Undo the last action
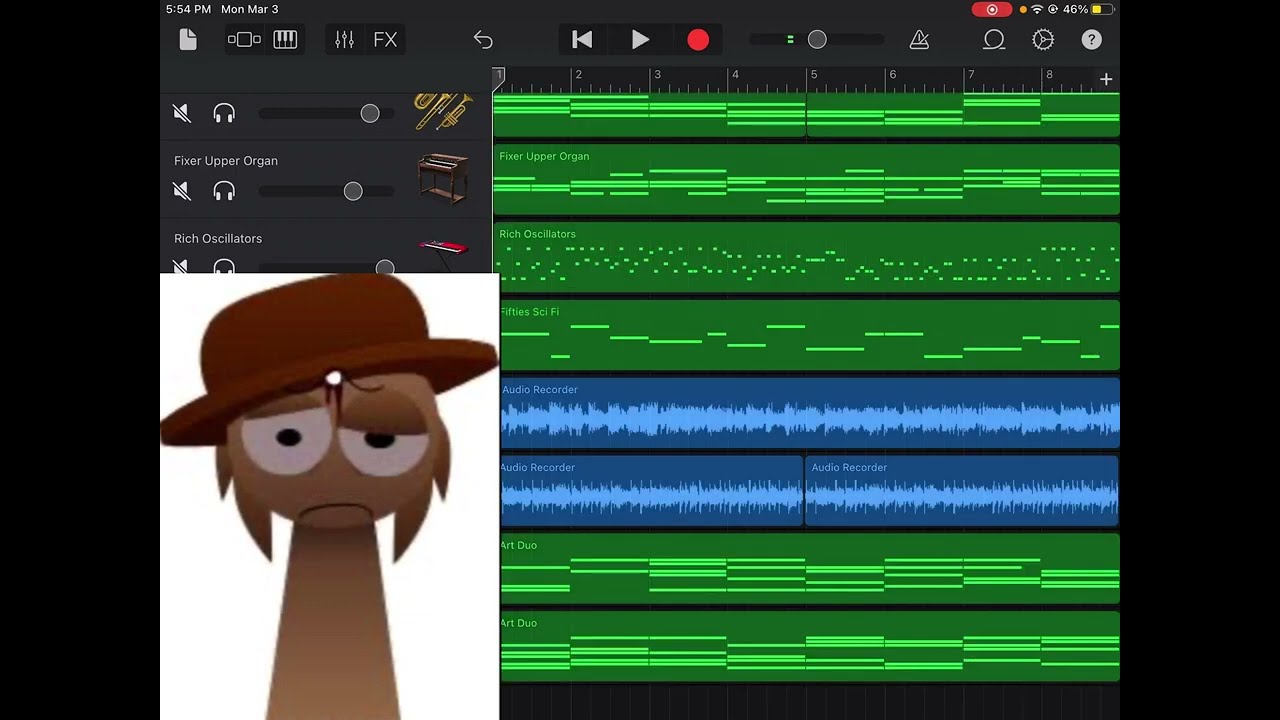This screenshot has height=720, width=1280. click(483, 40)
